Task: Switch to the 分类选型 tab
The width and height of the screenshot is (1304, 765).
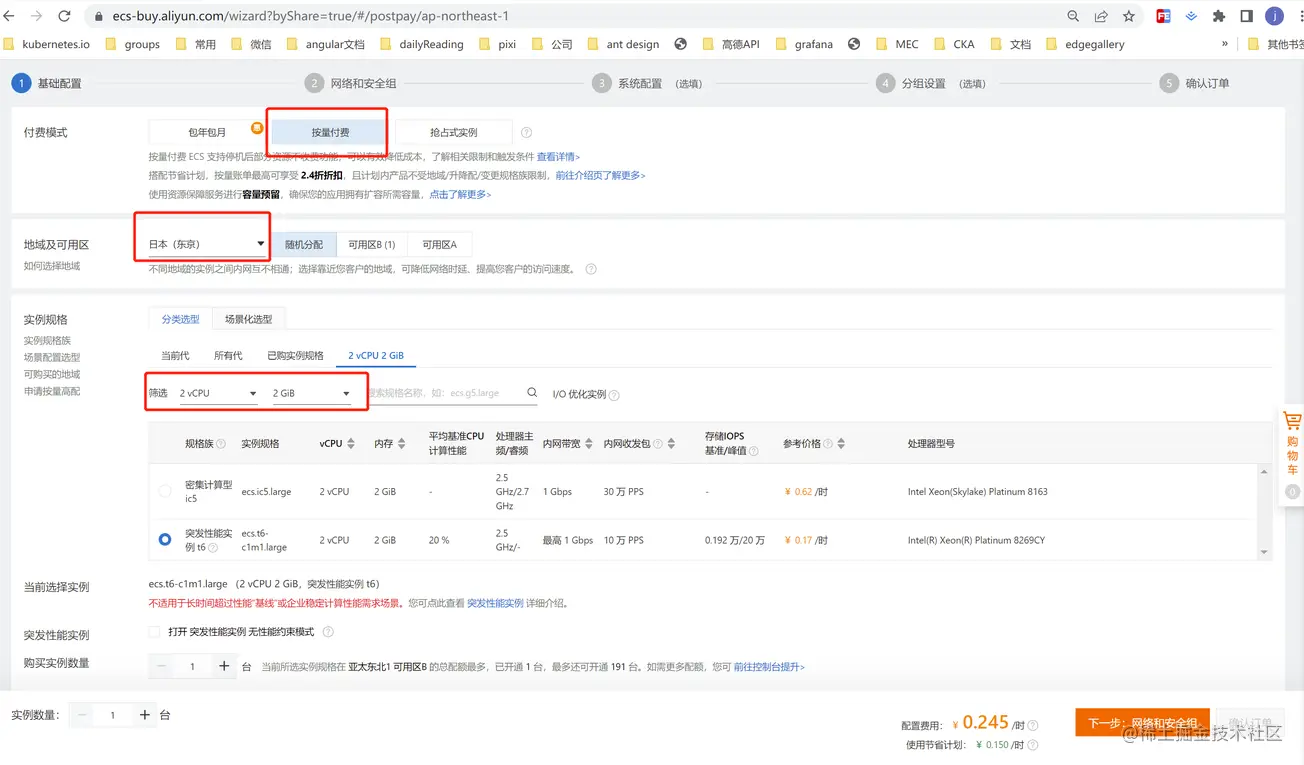Action: [181, 319]
